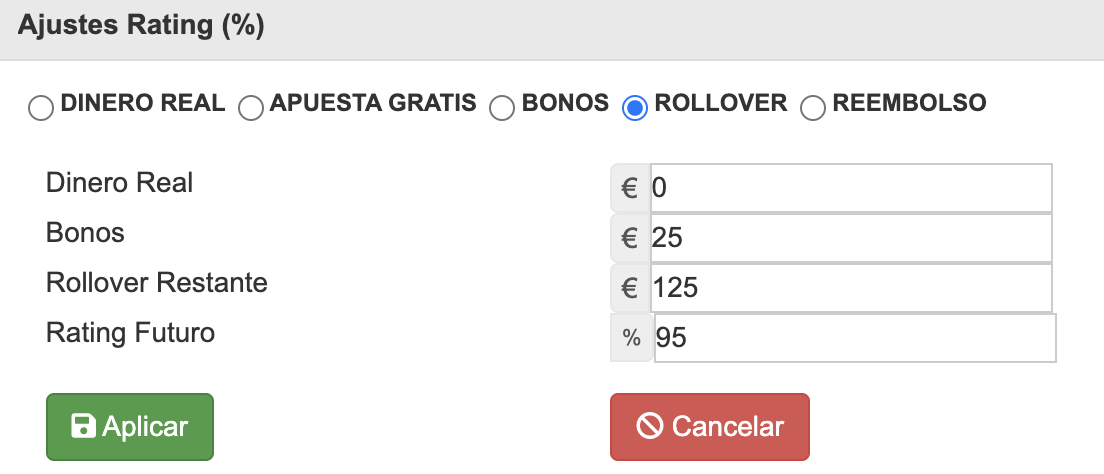This screenshot has height=474, width=1104.
Task: Apply settings with the green Aplicar button
Action: pos(130,427)
